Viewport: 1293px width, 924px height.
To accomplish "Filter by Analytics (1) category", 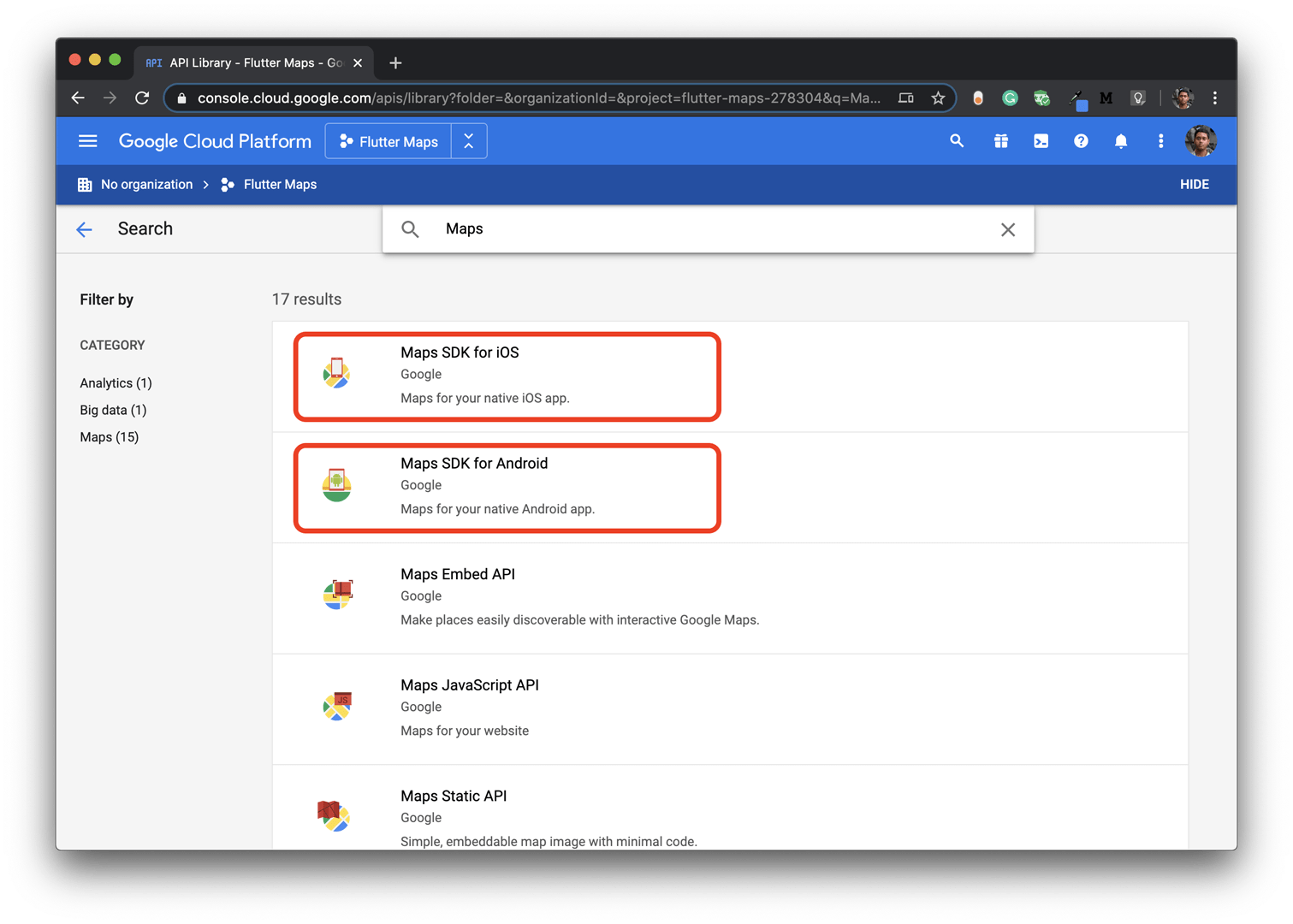I will 116,383.
